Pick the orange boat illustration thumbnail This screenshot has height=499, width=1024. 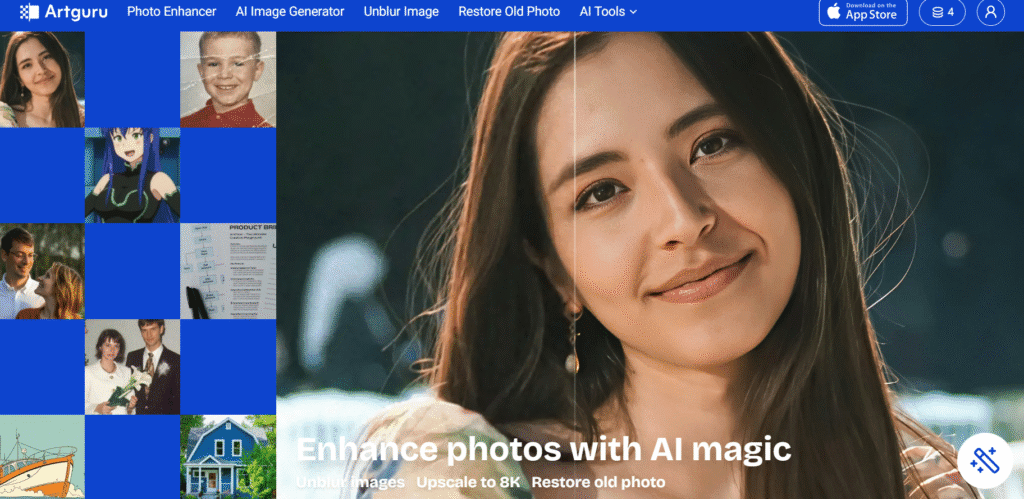(42, 457)
